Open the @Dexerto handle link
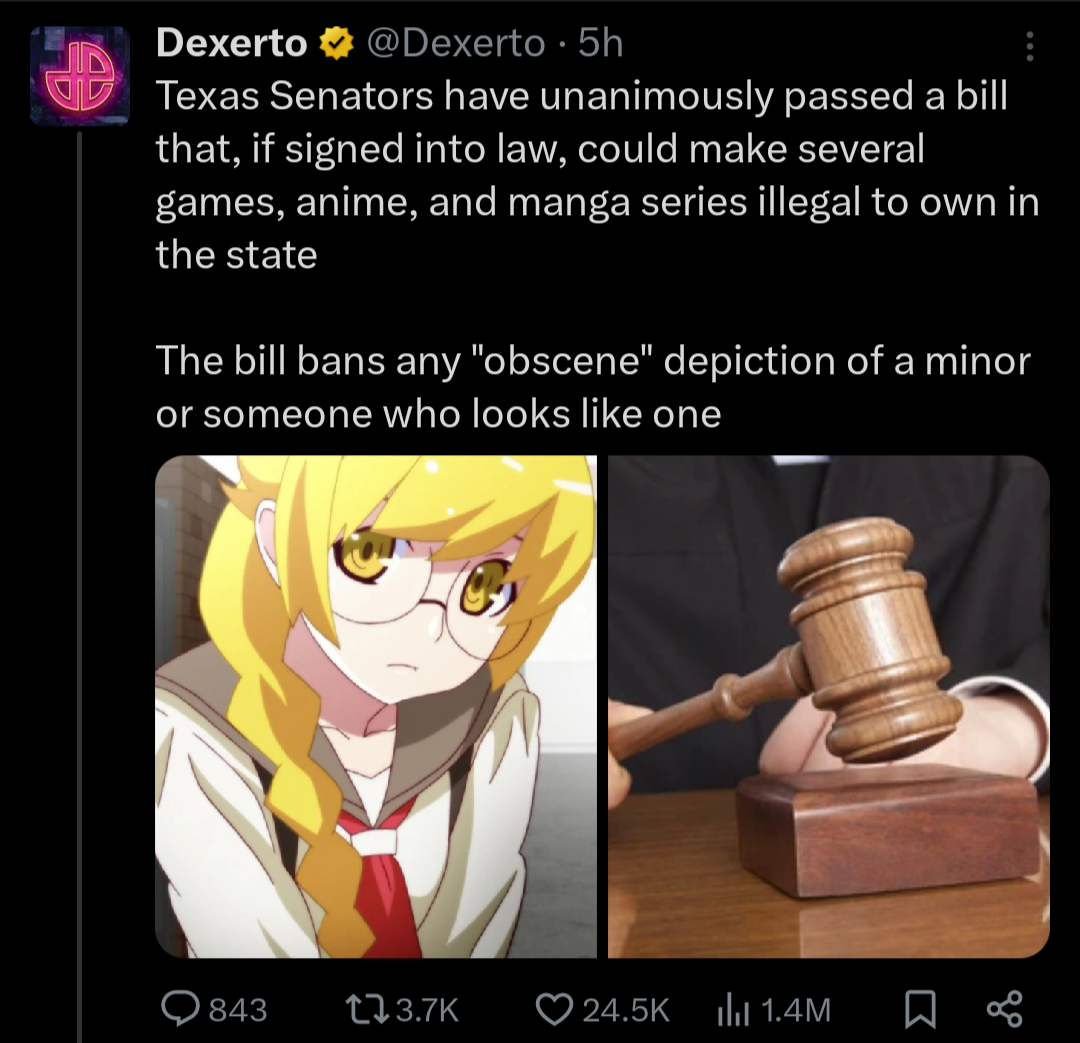The image size is (1080, 1043). (456, 43)
